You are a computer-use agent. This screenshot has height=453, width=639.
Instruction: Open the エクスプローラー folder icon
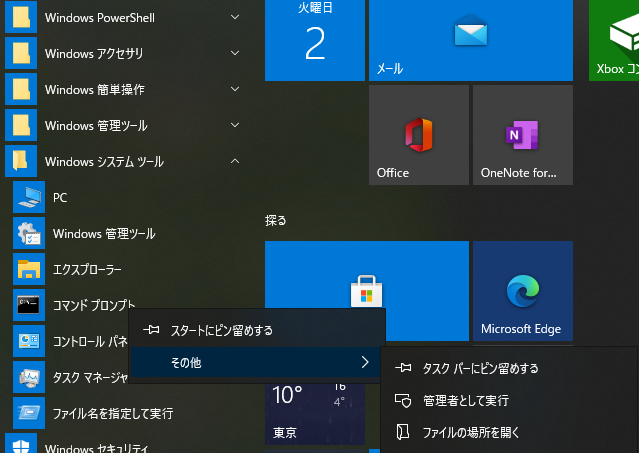(x=29, y=269)
